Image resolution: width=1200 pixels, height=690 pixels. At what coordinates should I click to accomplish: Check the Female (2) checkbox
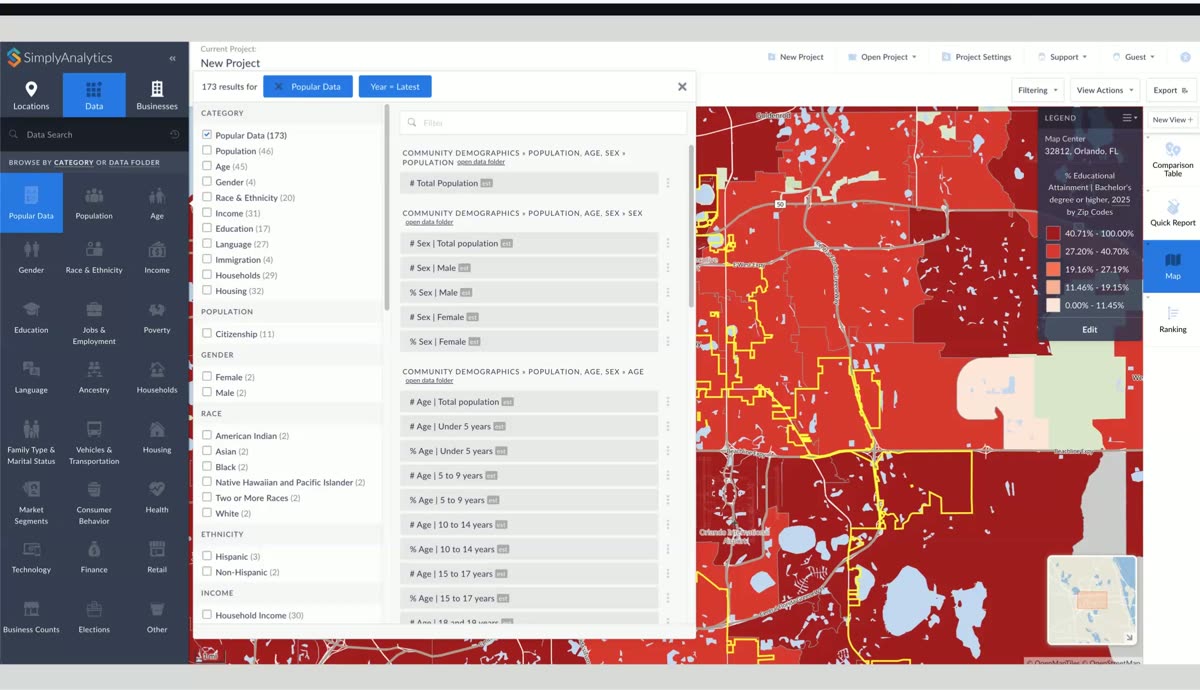207,377
